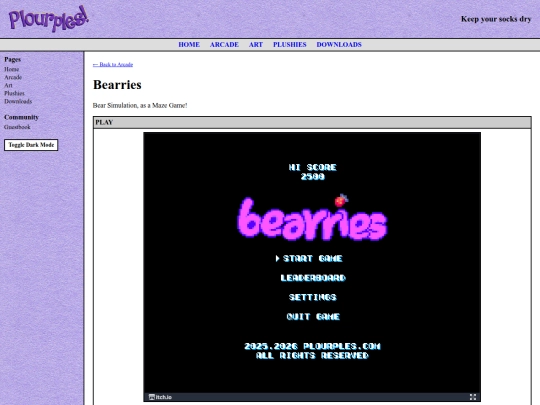Screen dimensions: 540x405
Task: Follow the Back to Arcade link
Action: pyautogui.click(x=113, y=64)
